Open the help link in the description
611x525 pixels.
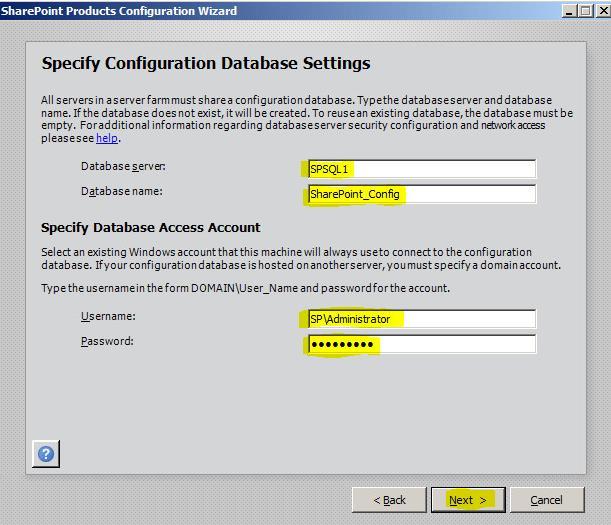[x=107, y=138]
